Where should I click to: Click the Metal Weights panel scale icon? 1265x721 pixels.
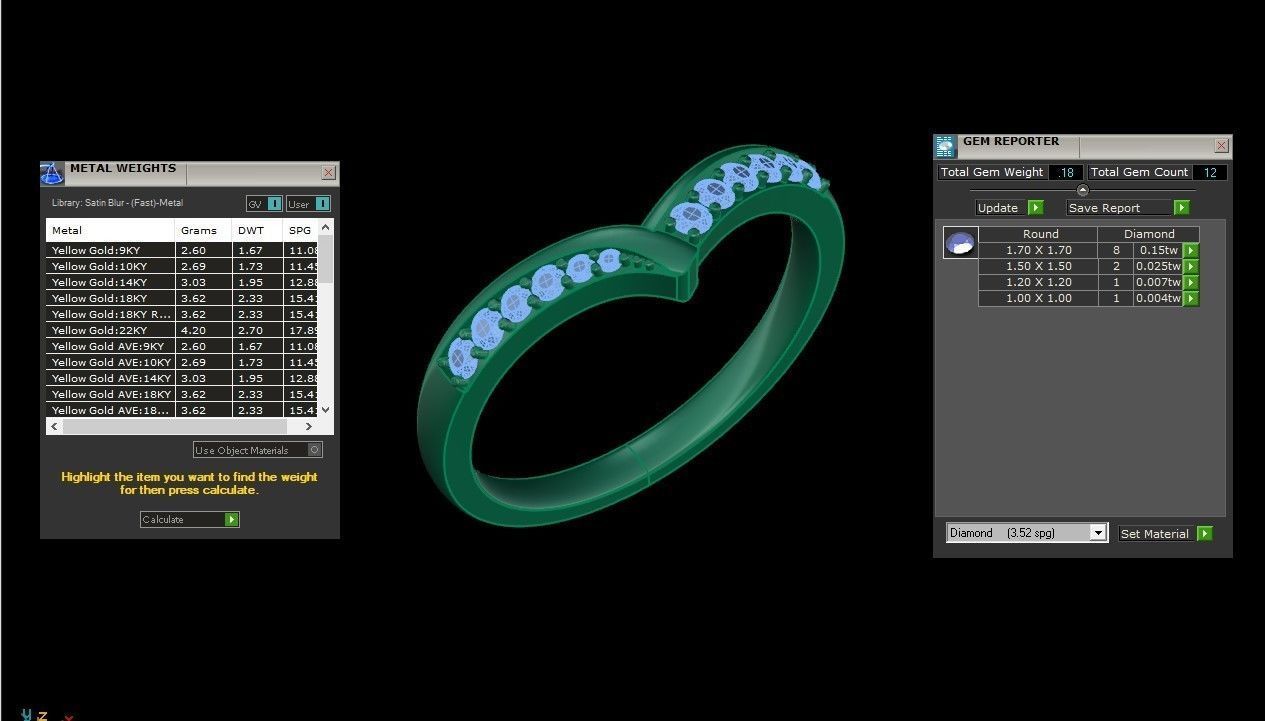tap(52, 173)
